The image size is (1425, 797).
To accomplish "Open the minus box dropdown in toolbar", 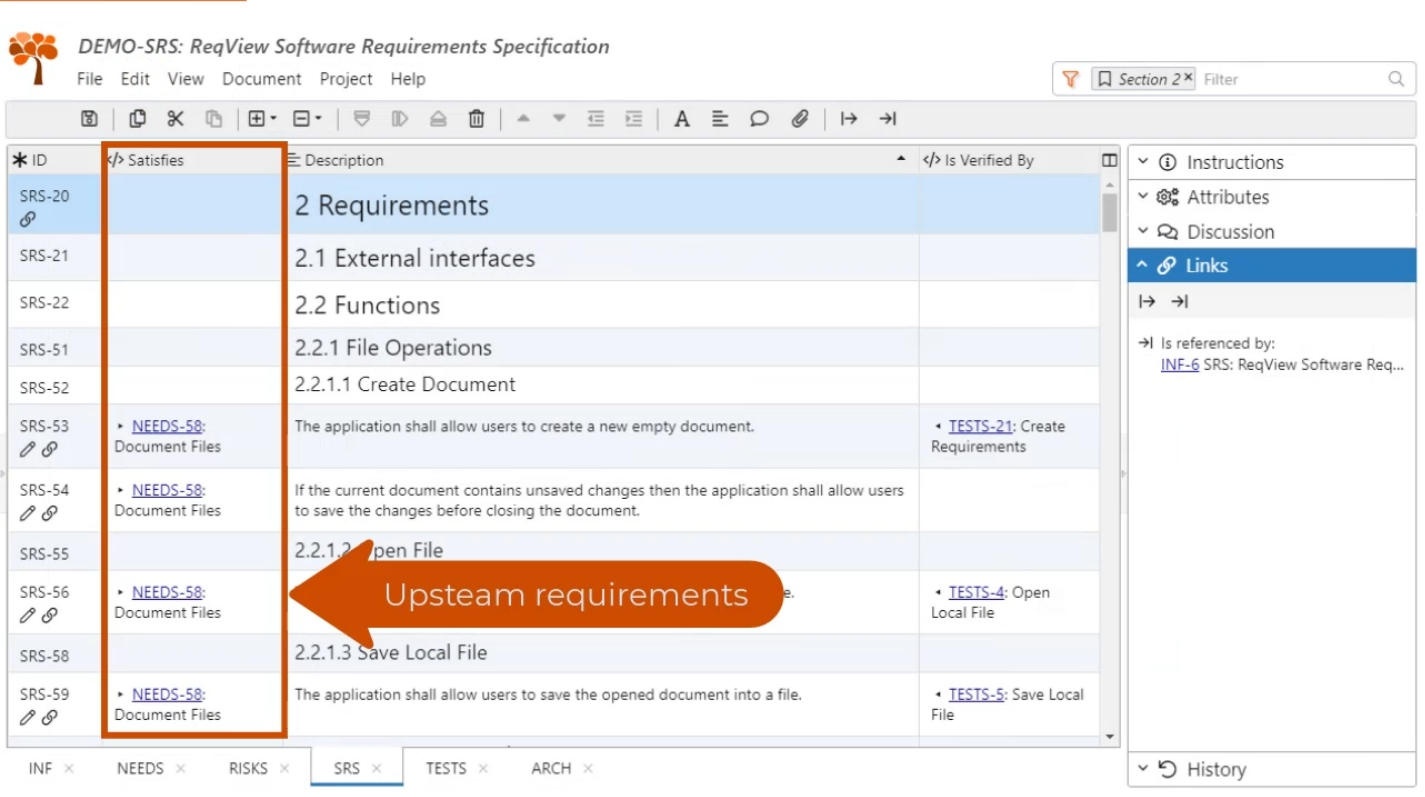I will (x=307, y=119).
